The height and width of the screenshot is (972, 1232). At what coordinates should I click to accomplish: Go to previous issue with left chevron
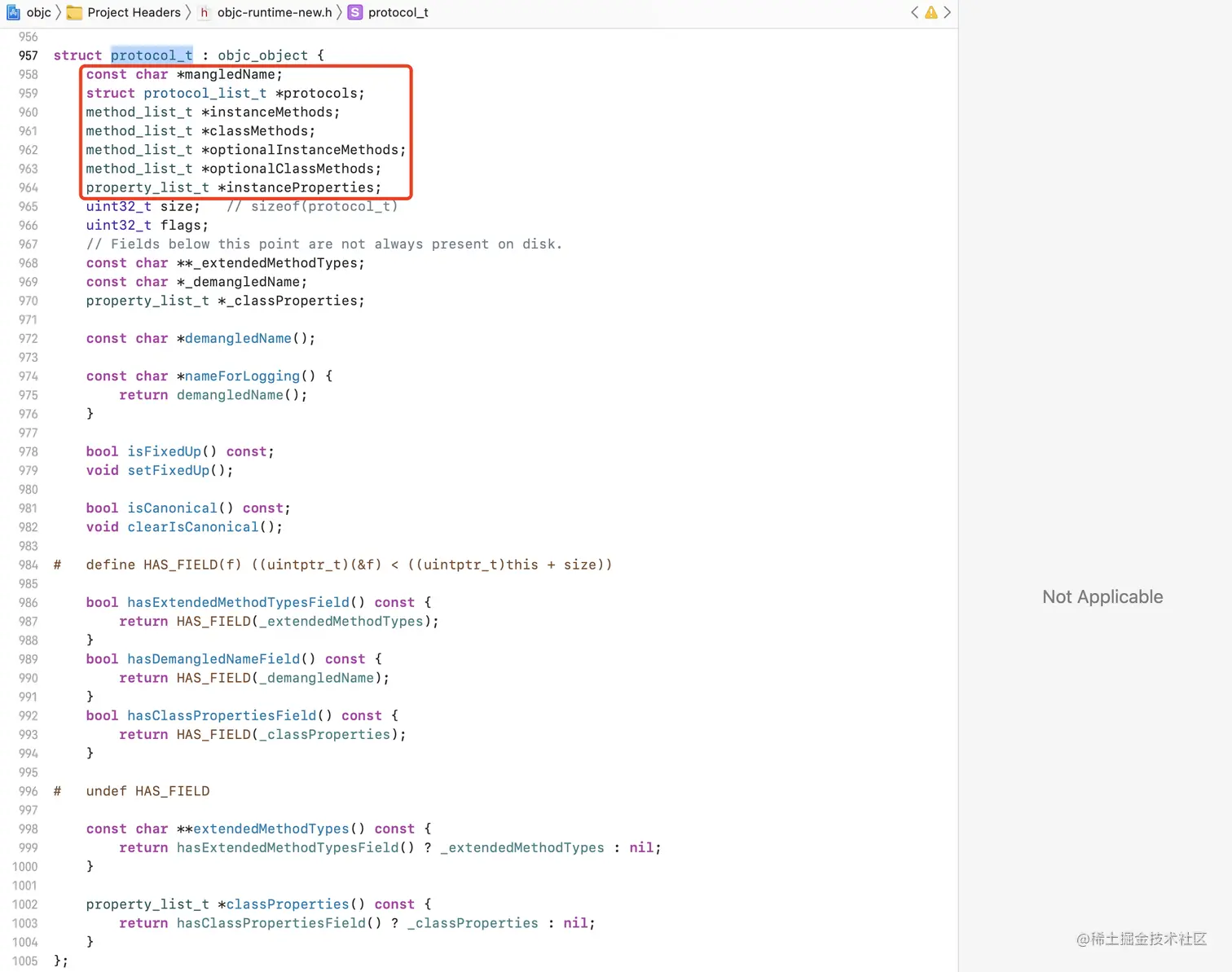click(x=914, y=12)
